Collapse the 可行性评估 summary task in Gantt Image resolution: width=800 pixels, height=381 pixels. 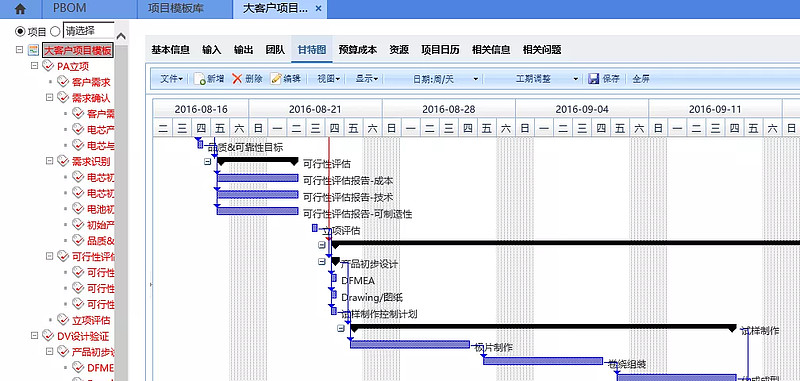click(x=208, y=161)
